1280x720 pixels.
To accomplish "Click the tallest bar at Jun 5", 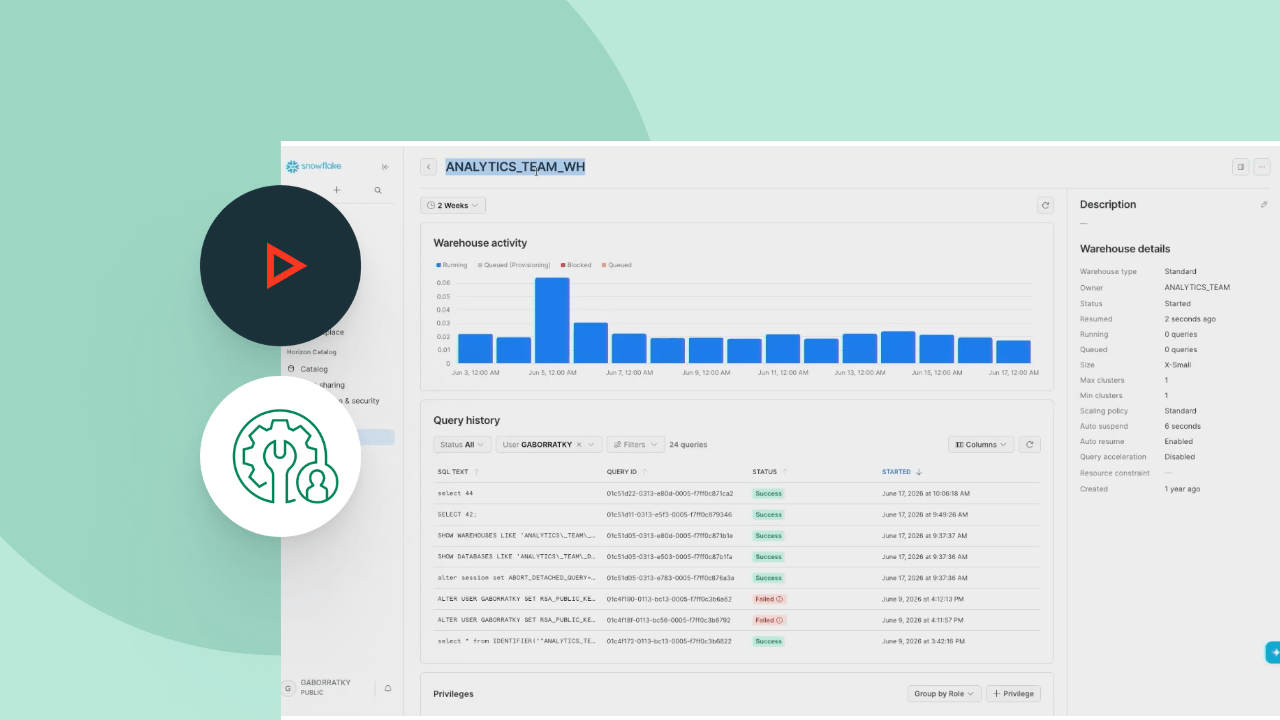I will click(x=552, y=320).
